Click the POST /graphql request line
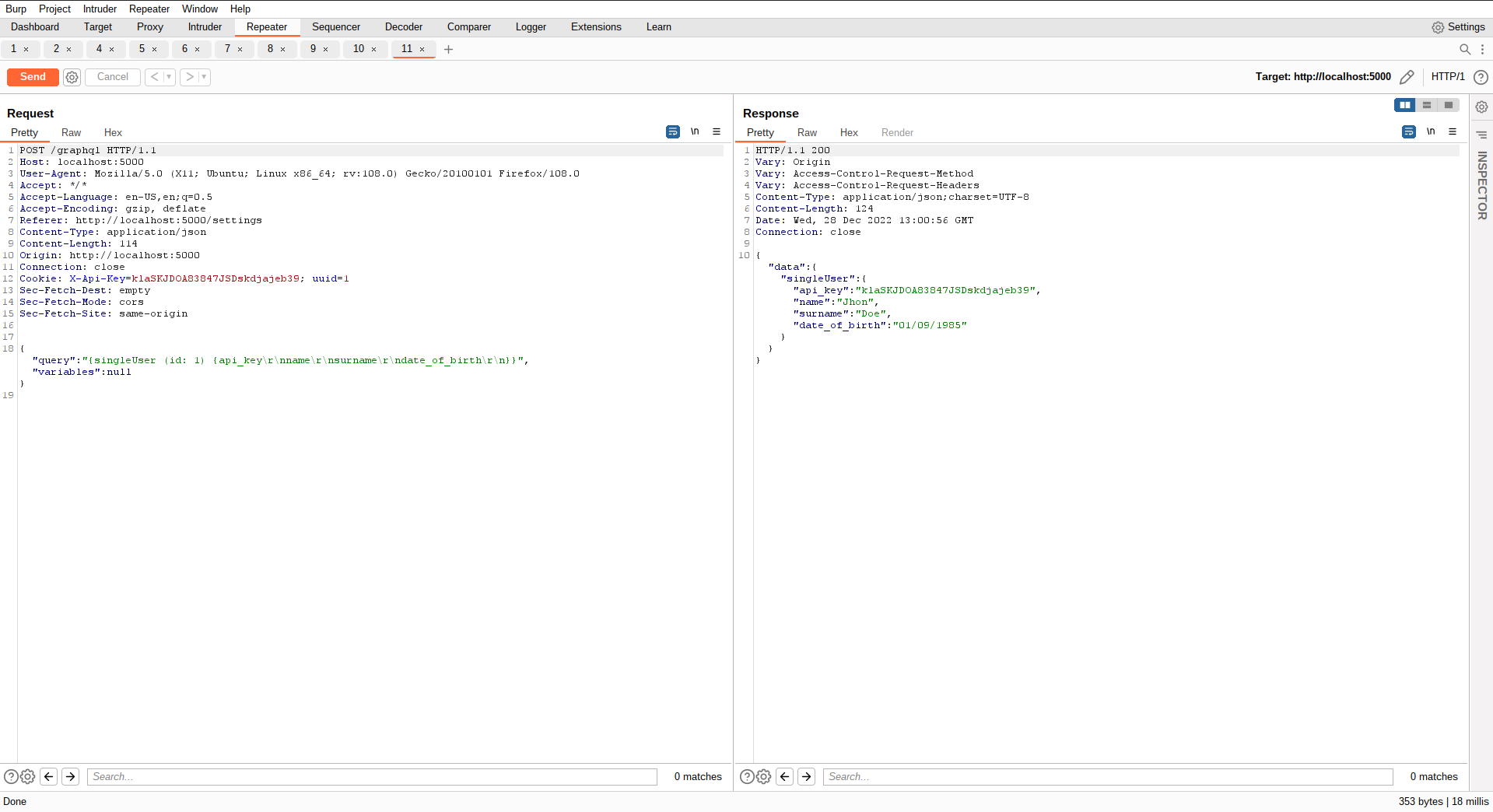The height and width of the screenshot is (812, 1493). click(88, 150)
